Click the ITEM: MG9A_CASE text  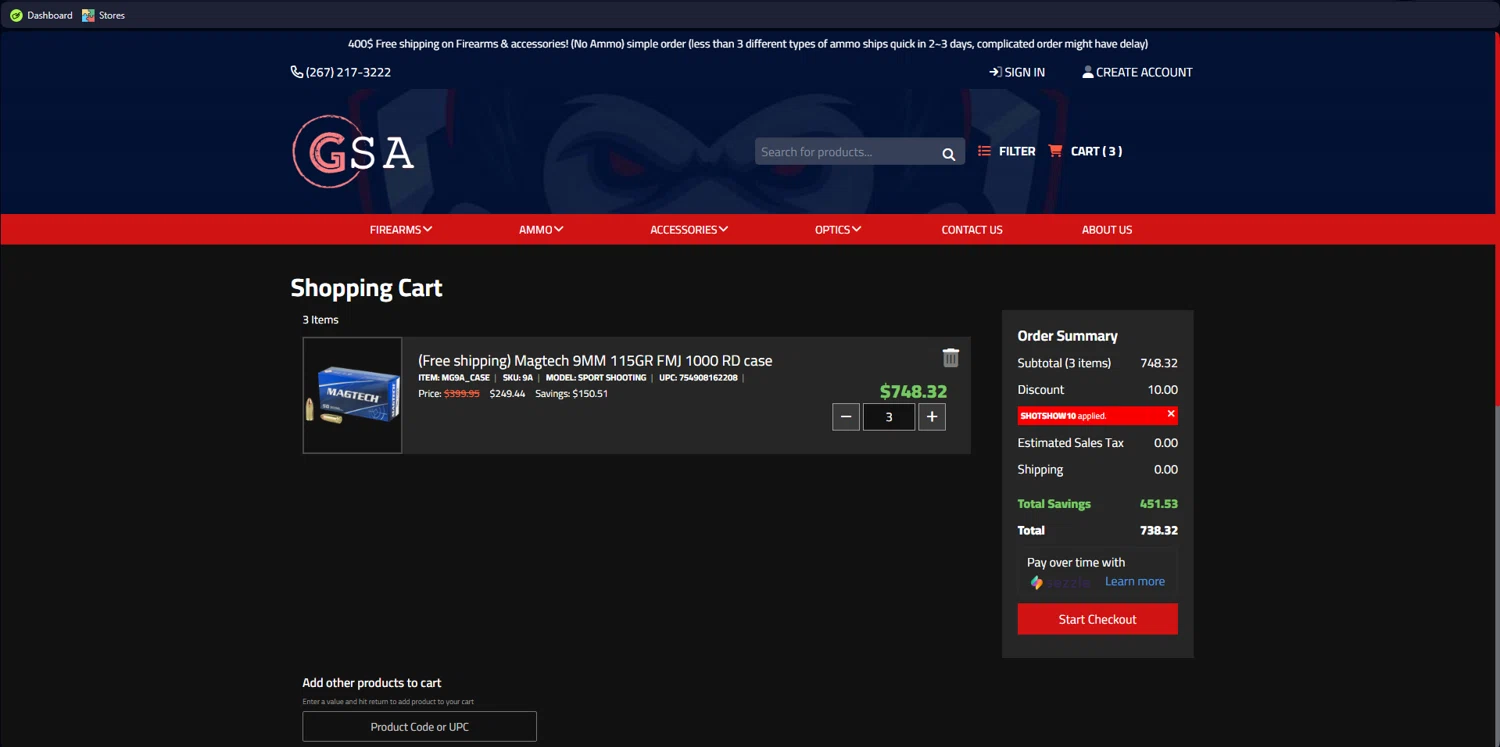(x=454, y=378)
